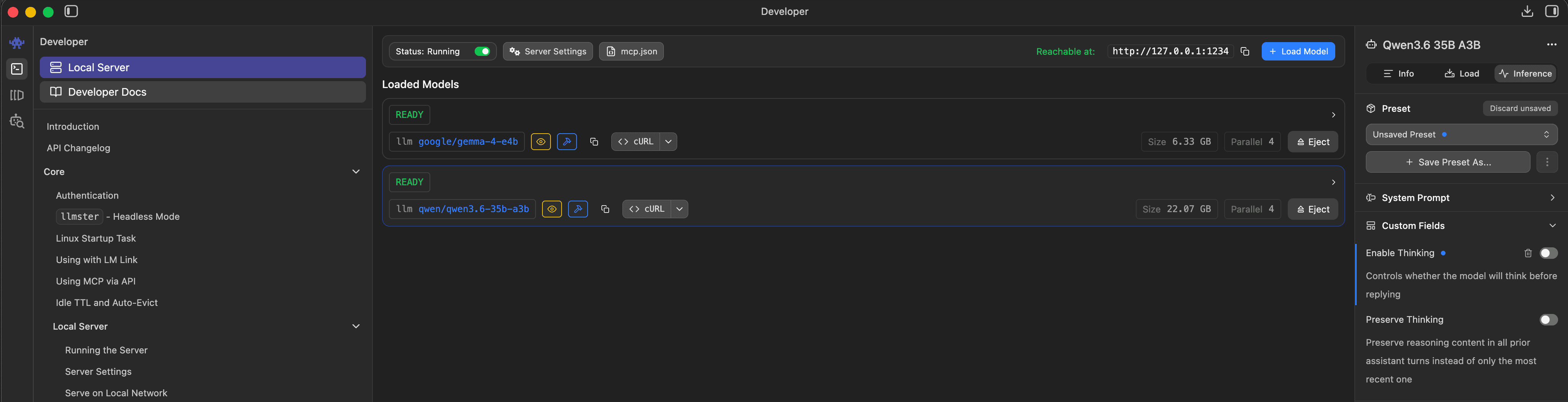Click the Size 22.07 GB value
The image size is (1568, 402).
click(x=1177, y=209)
